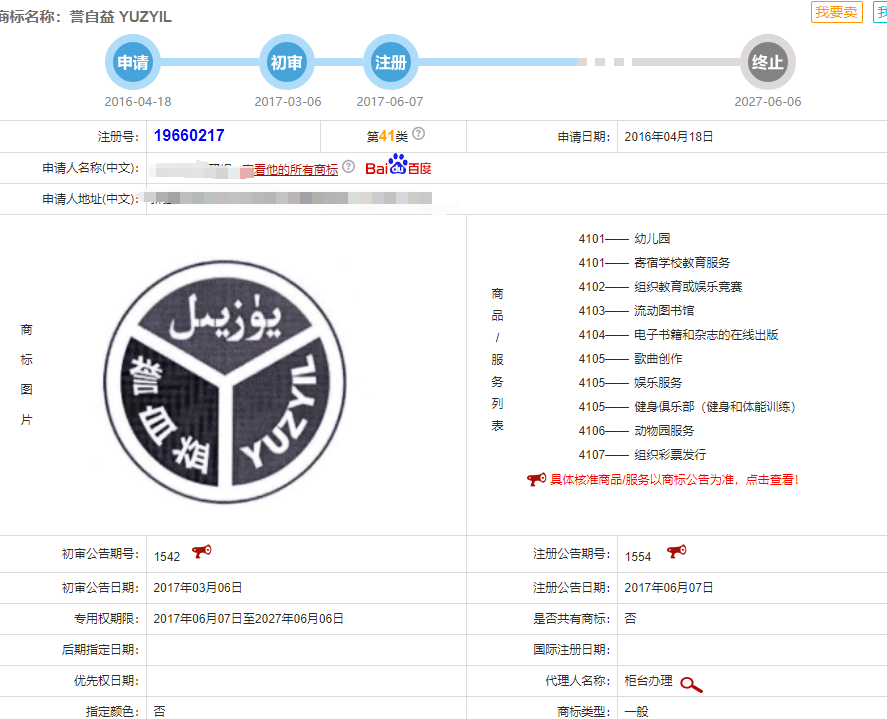Open the 查看他的所有商标 link
The width and height of the screenshot is (887, 719).
pyautogui.click(x=290, y=169)
